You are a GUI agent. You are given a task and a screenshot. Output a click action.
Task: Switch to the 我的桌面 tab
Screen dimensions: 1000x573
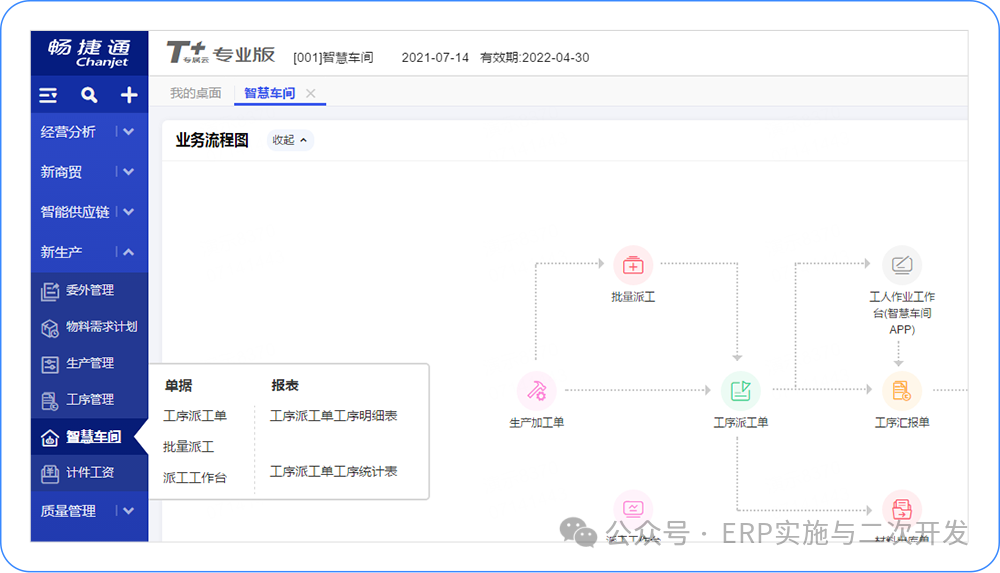click(195, 93)
